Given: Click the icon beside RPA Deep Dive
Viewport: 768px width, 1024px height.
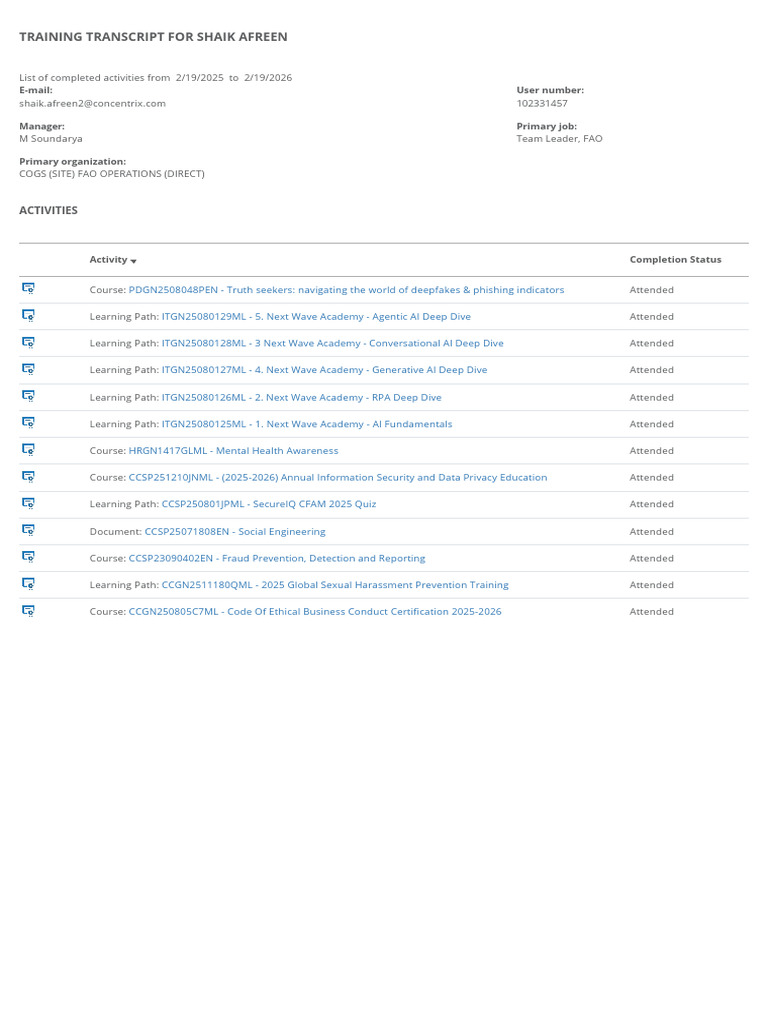Looking at the screenshot, I should click(28, 396).
